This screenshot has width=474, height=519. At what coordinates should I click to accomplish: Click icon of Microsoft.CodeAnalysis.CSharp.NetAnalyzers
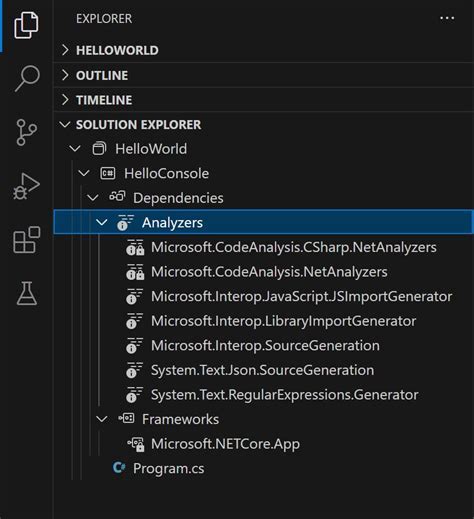pyautogui.click(x=135, y=247)
